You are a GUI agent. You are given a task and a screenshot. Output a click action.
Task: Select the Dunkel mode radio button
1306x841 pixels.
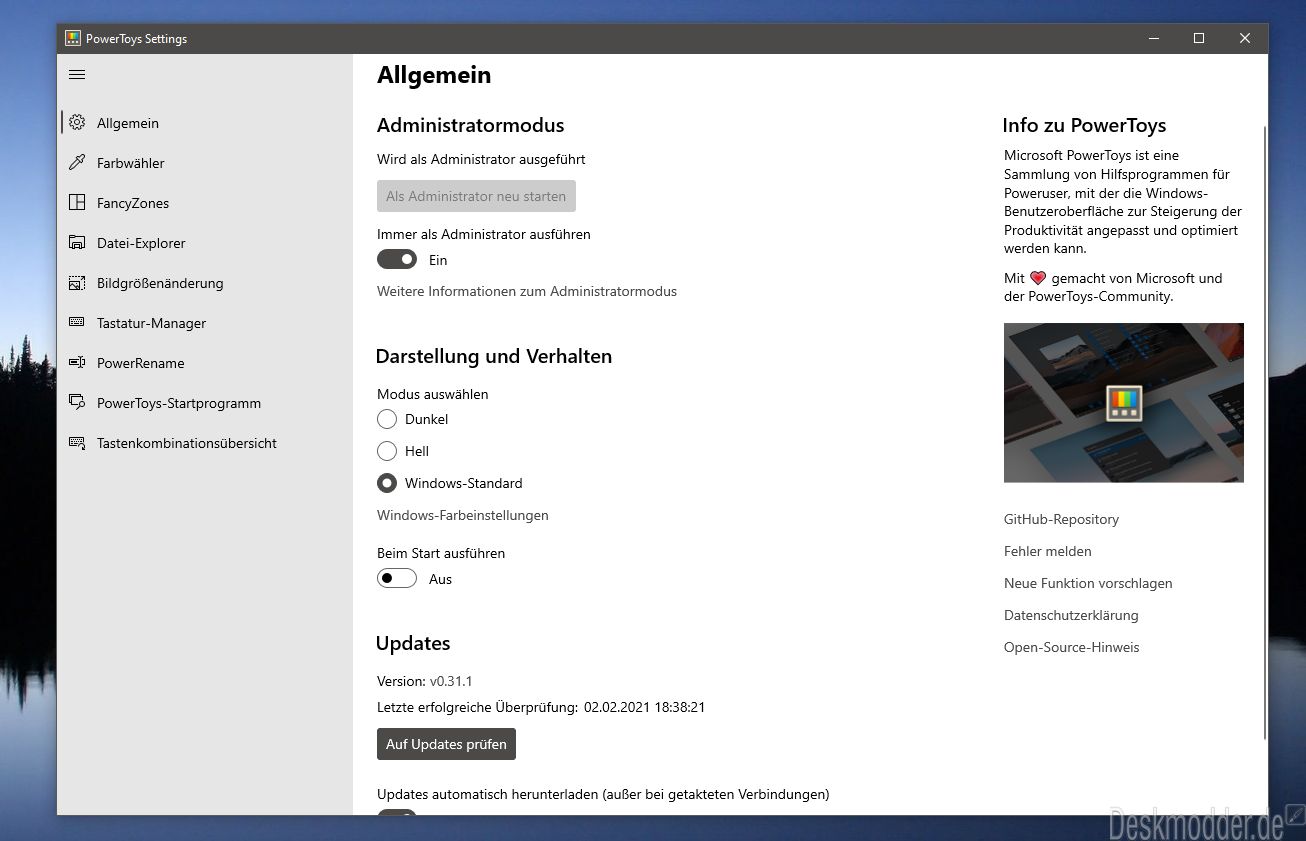coord(387,419)
